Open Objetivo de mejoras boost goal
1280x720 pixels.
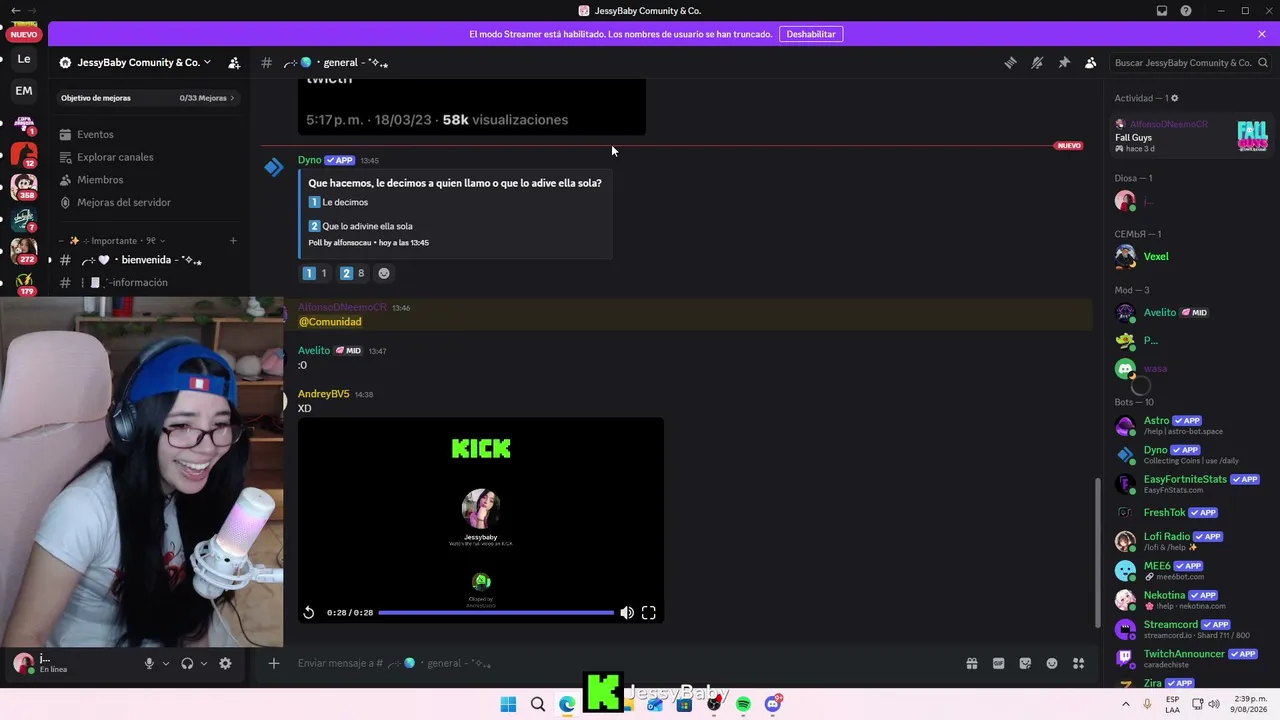147,98
